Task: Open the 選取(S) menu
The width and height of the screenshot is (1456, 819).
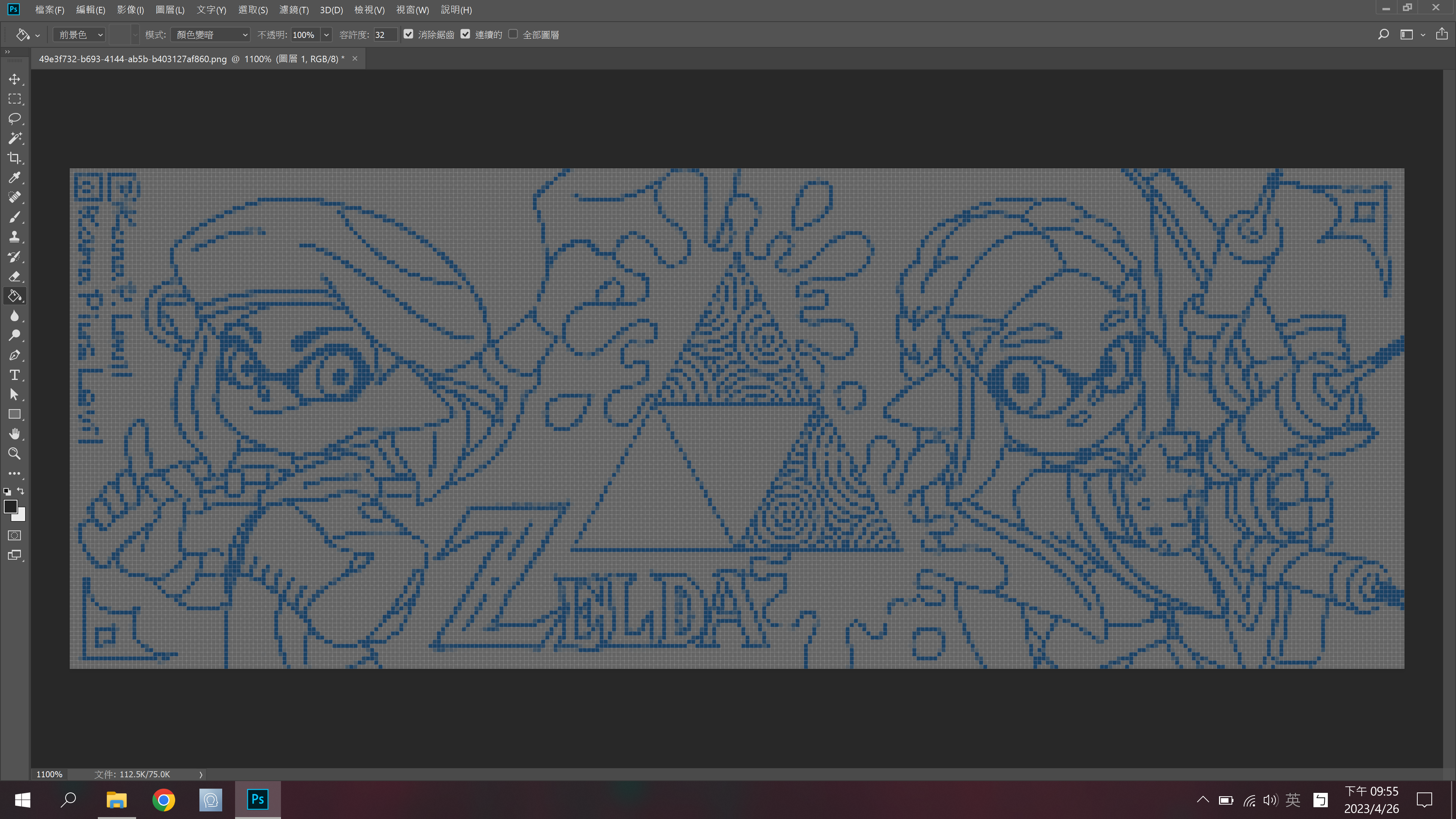Action: (x=253, y=9)
